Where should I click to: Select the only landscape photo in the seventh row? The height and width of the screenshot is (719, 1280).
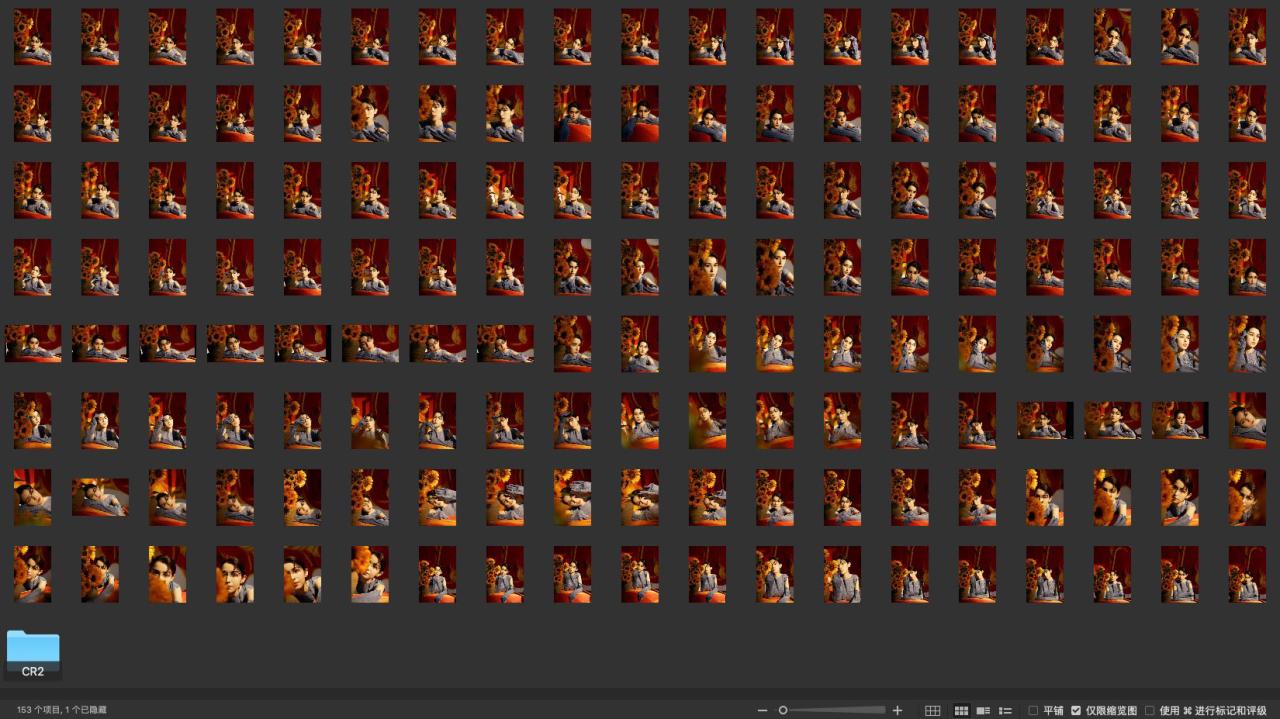(100, 497)
